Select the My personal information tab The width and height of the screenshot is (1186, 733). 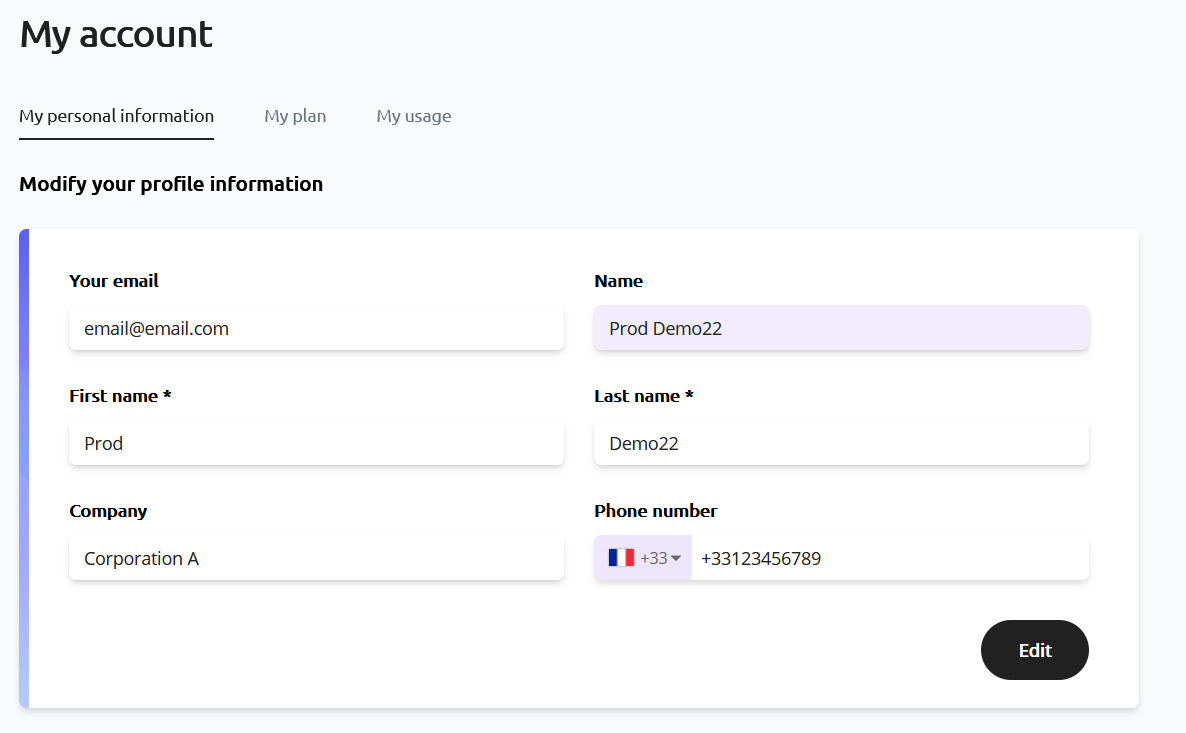click(x=116, y=116)
